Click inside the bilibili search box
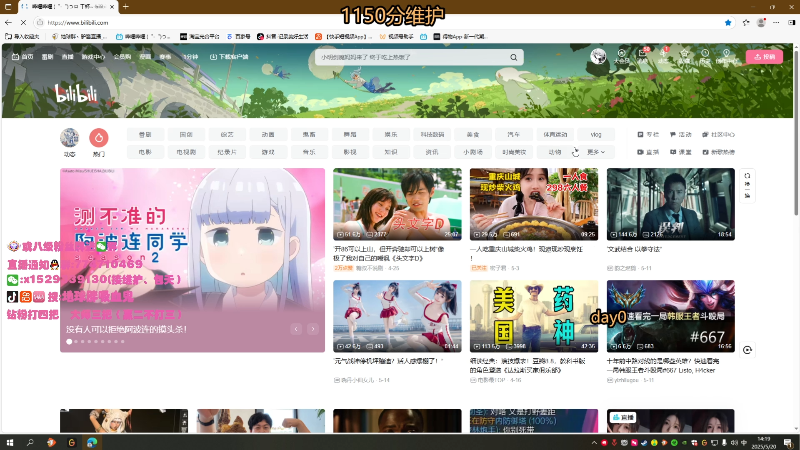 (411, 57)
